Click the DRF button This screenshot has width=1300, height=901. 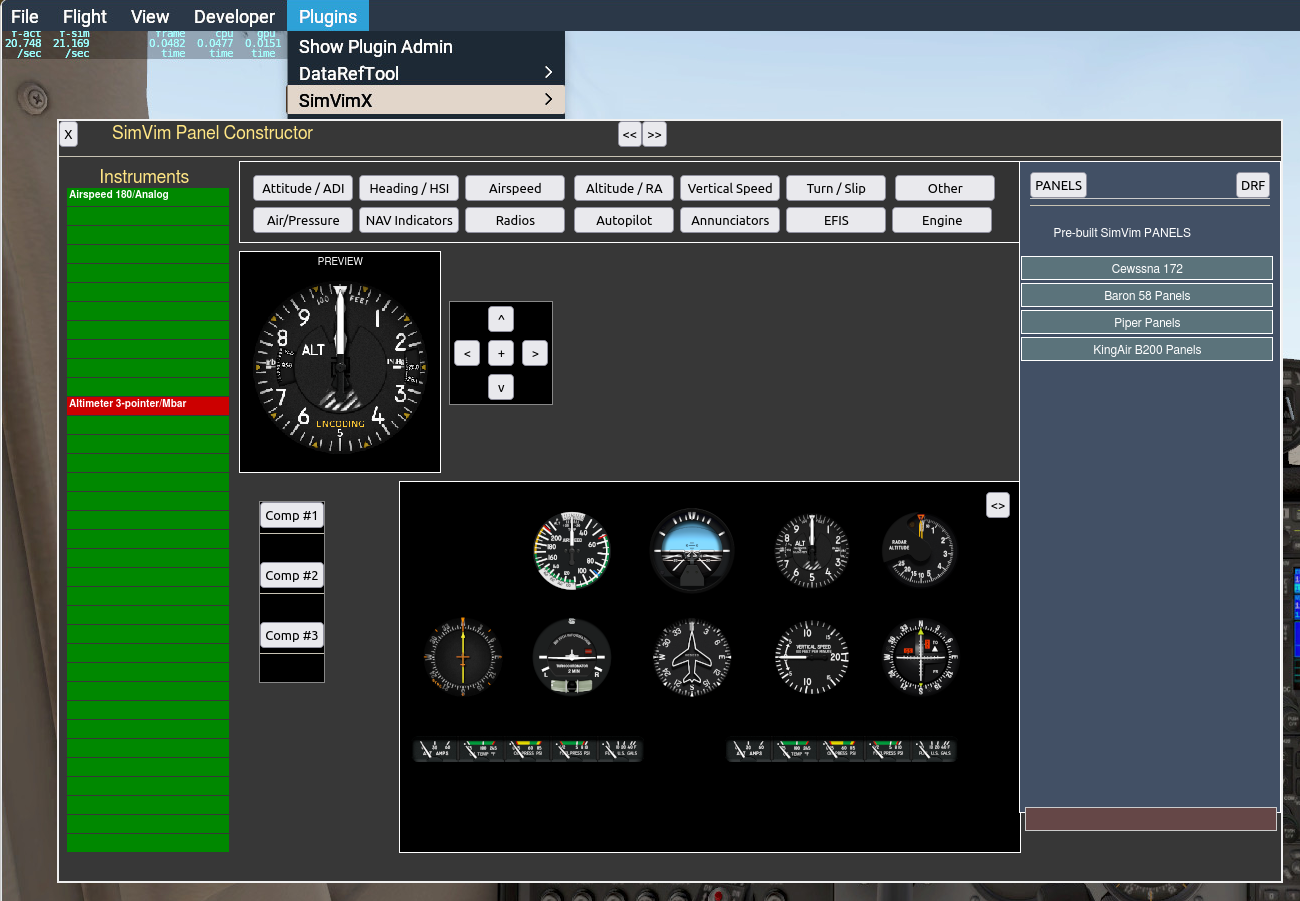tap(1253, 185)
